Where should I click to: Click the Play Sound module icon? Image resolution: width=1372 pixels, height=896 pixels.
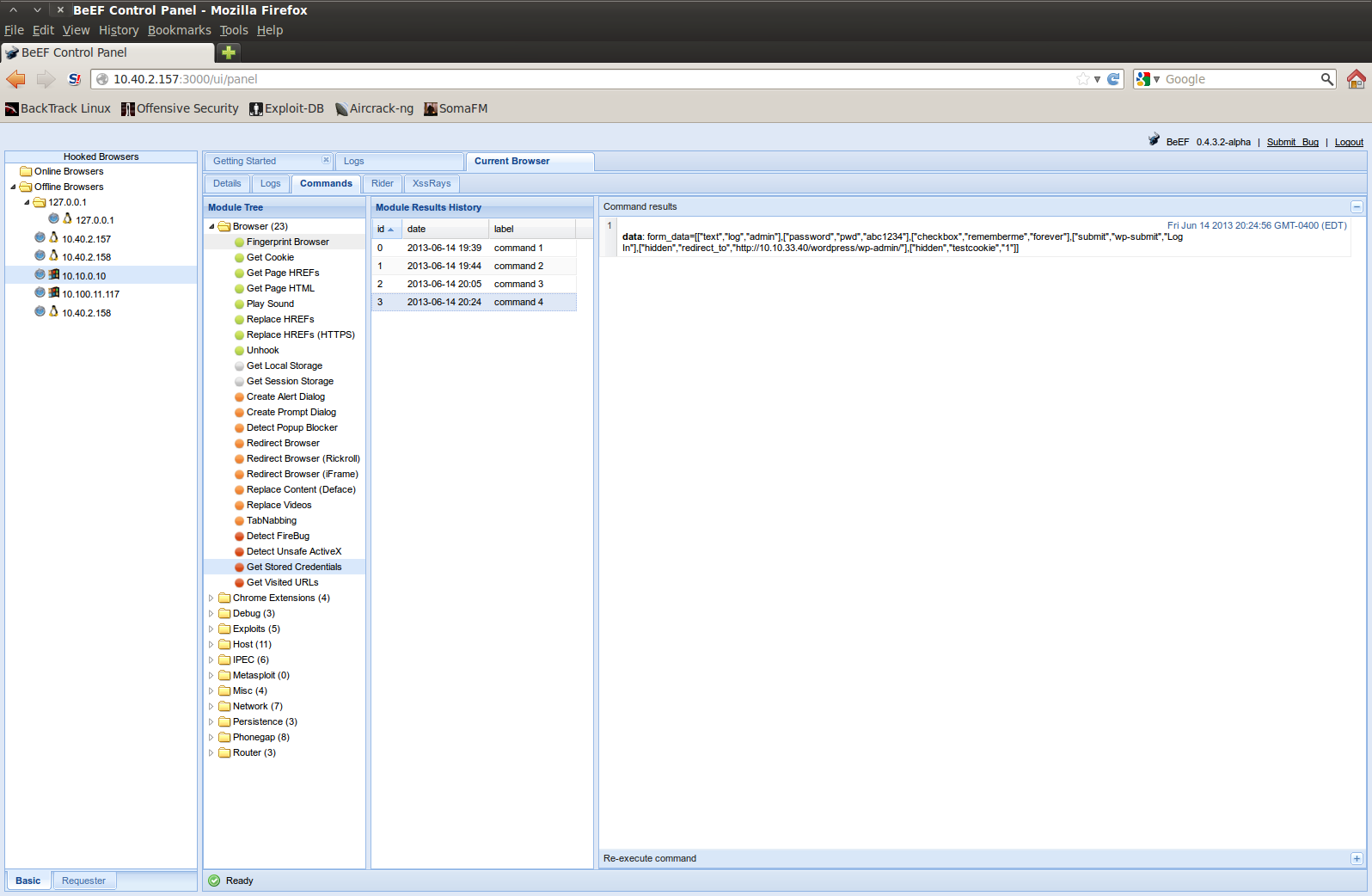pos(240,304)
